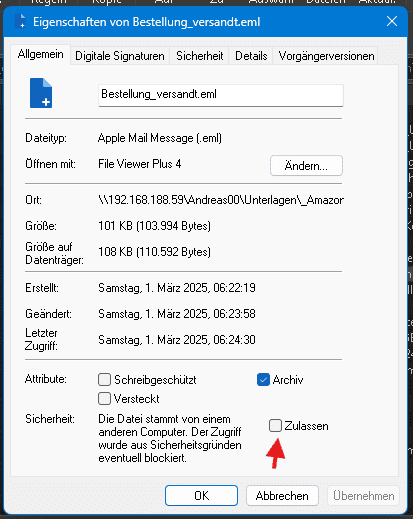Switch to the Digitale Signaturen tab
Screen dimensions: 413x519
coord(120,56)
